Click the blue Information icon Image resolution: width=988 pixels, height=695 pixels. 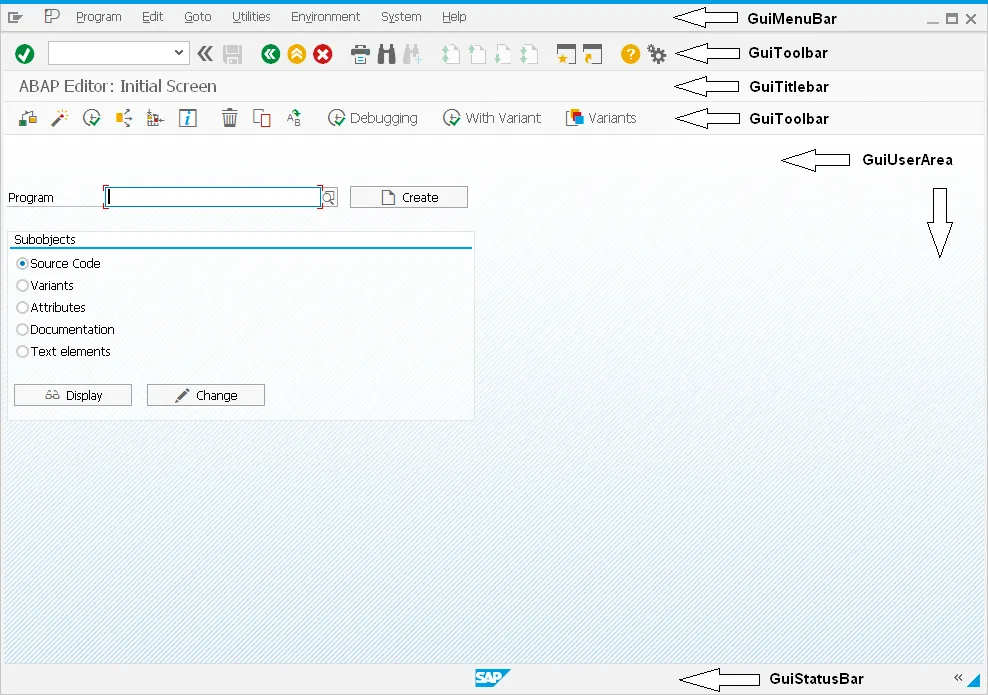(x=188, y=118)
